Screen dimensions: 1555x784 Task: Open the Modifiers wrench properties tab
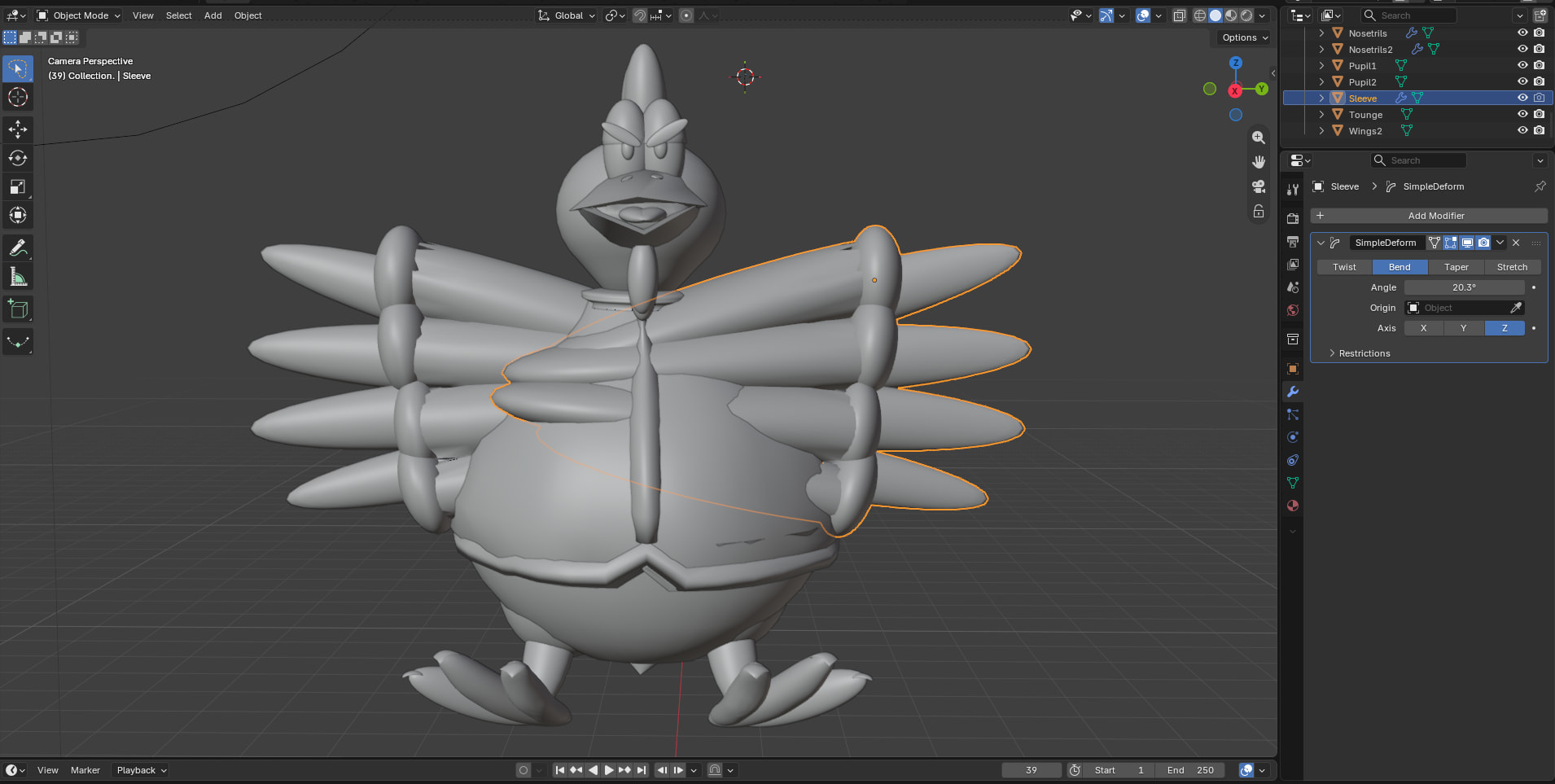coord(1292,392)
